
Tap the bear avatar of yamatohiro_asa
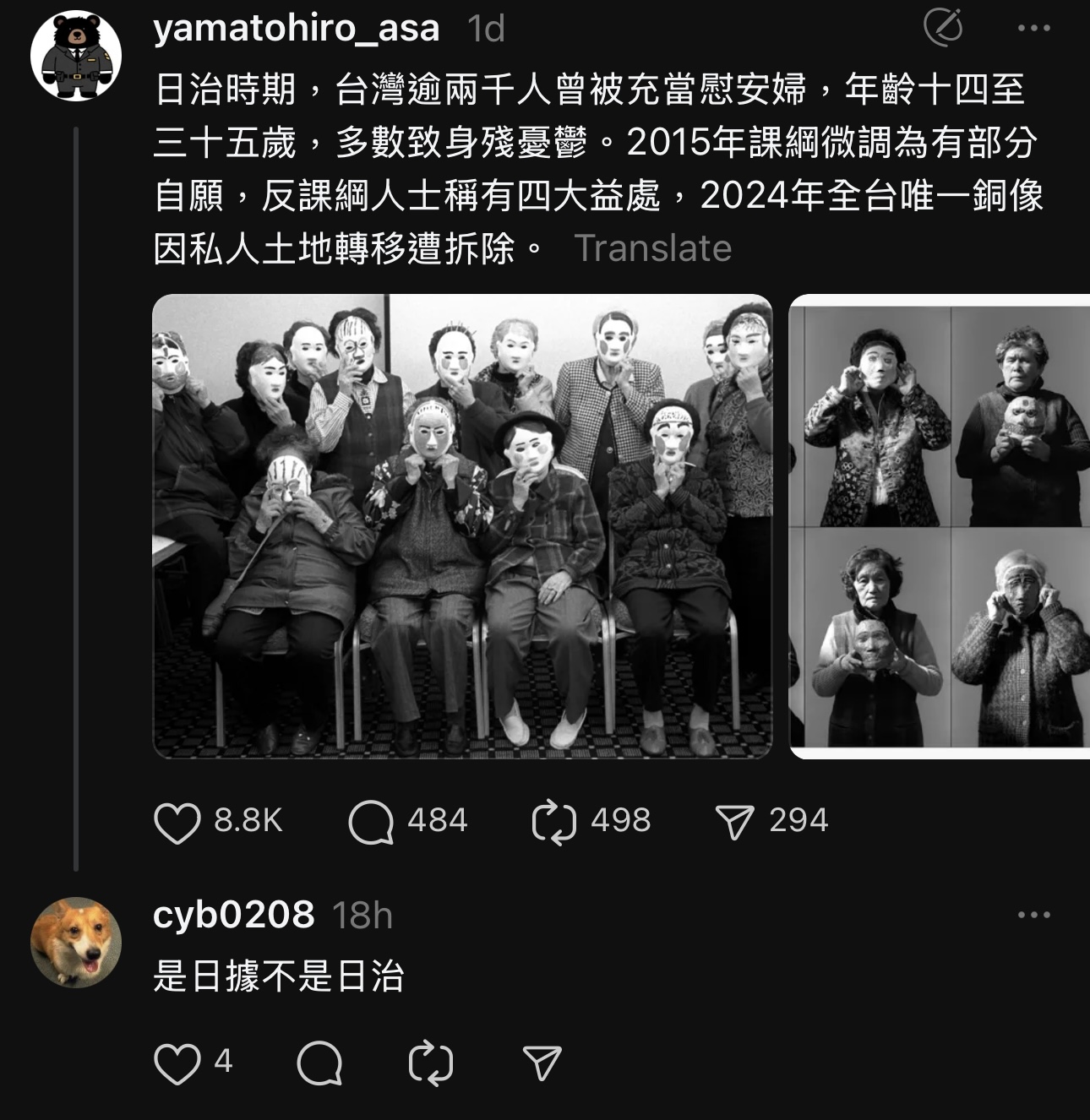coord(76,55)
